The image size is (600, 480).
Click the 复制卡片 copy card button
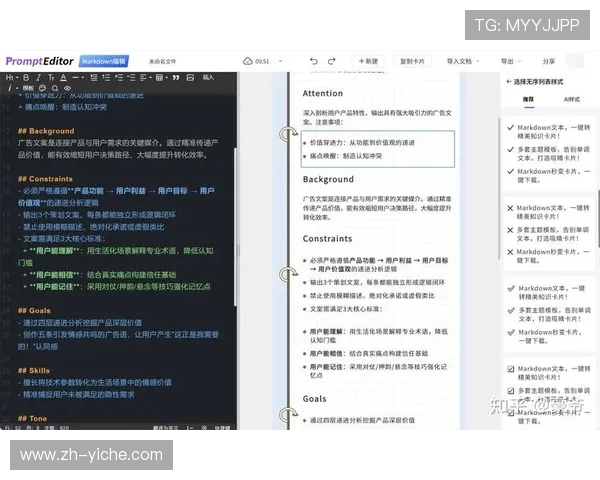coord(412,61)
